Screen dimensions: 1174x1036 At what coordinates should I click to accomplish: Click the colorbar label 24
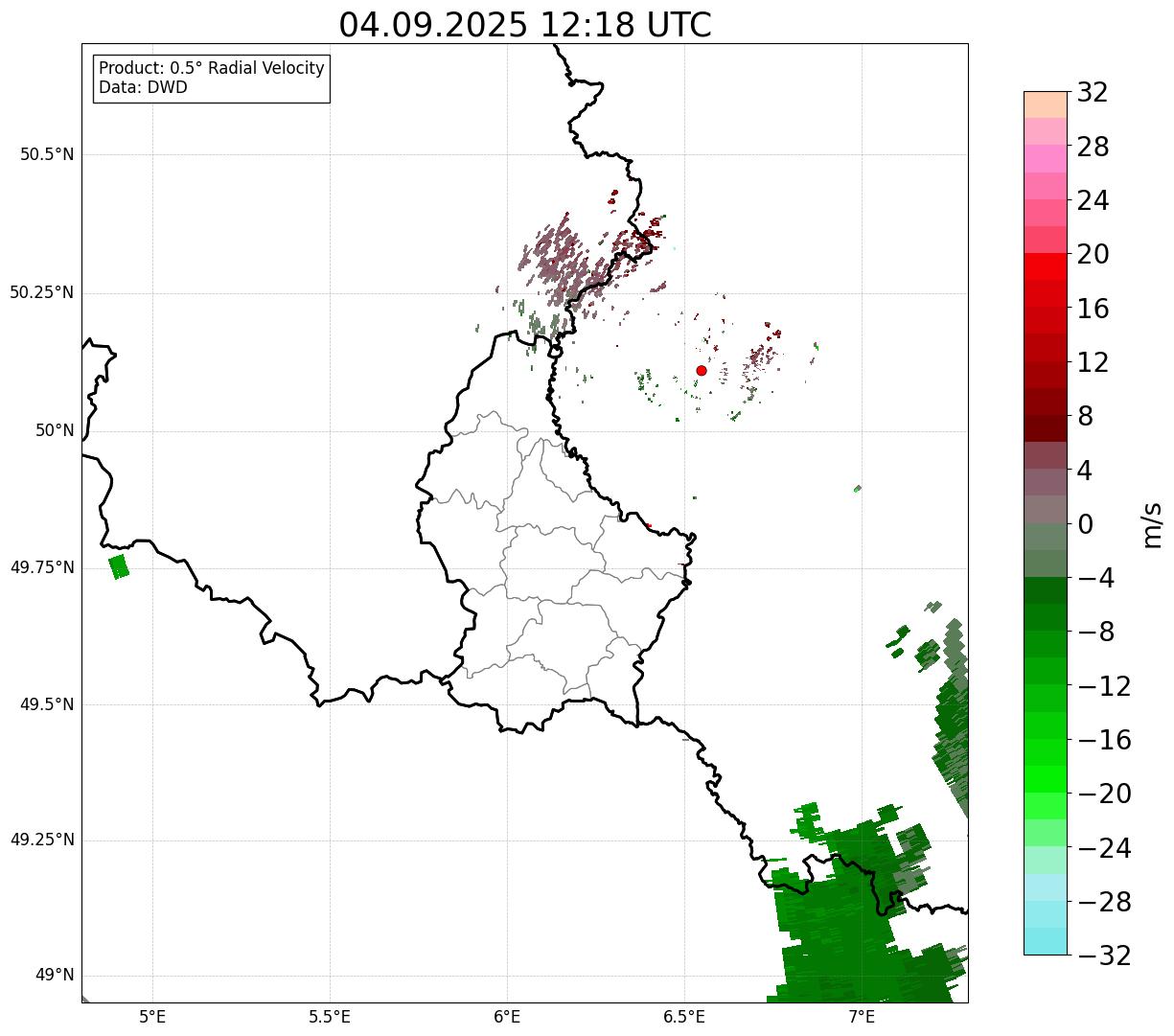click(1093, 201)
